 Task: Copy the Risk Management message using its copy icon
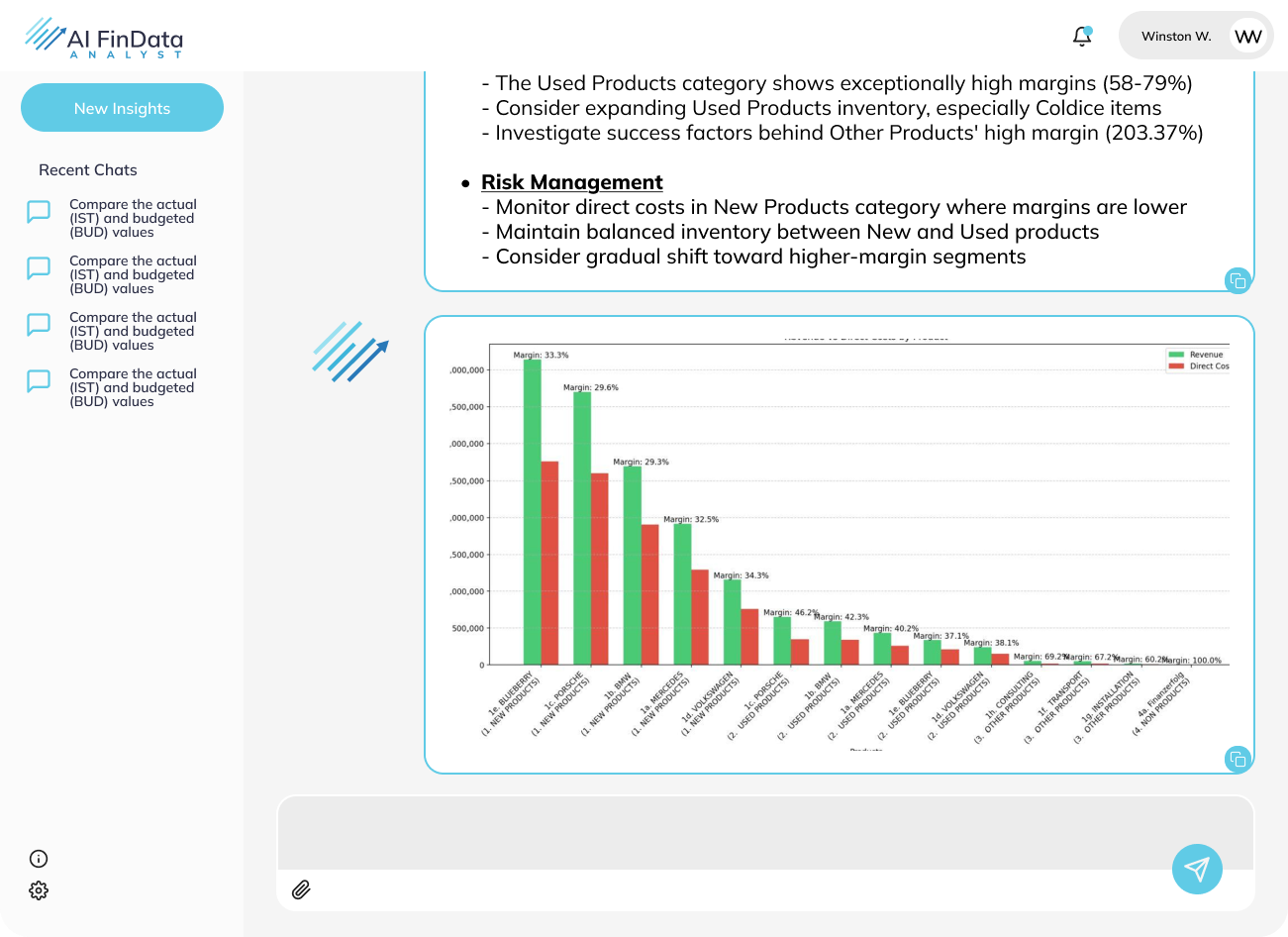(x=1238, y=280)
